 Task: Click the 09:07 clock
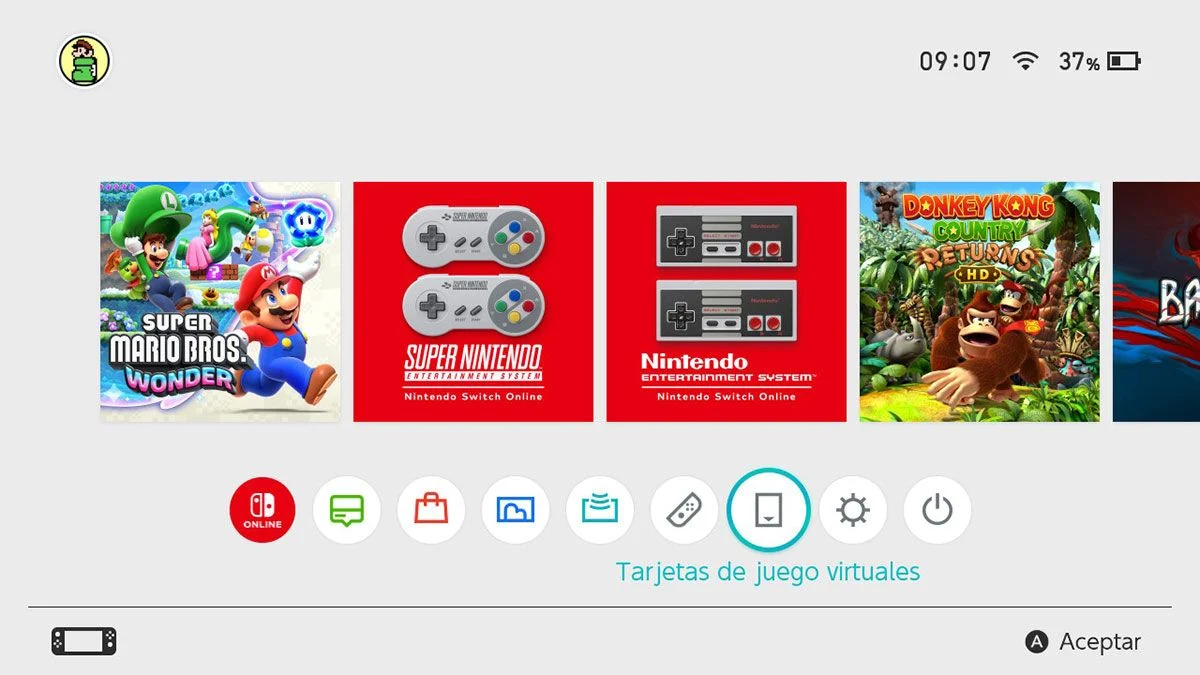(x=955, y=62)
